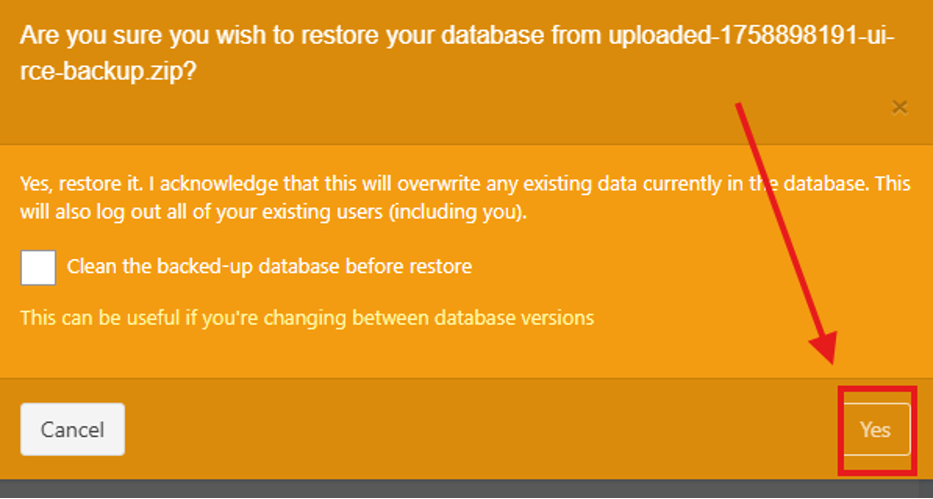This screenshot has width=933, height=499.
Task: Confirm the restore by clicking Yes
Action: [875, 429]
